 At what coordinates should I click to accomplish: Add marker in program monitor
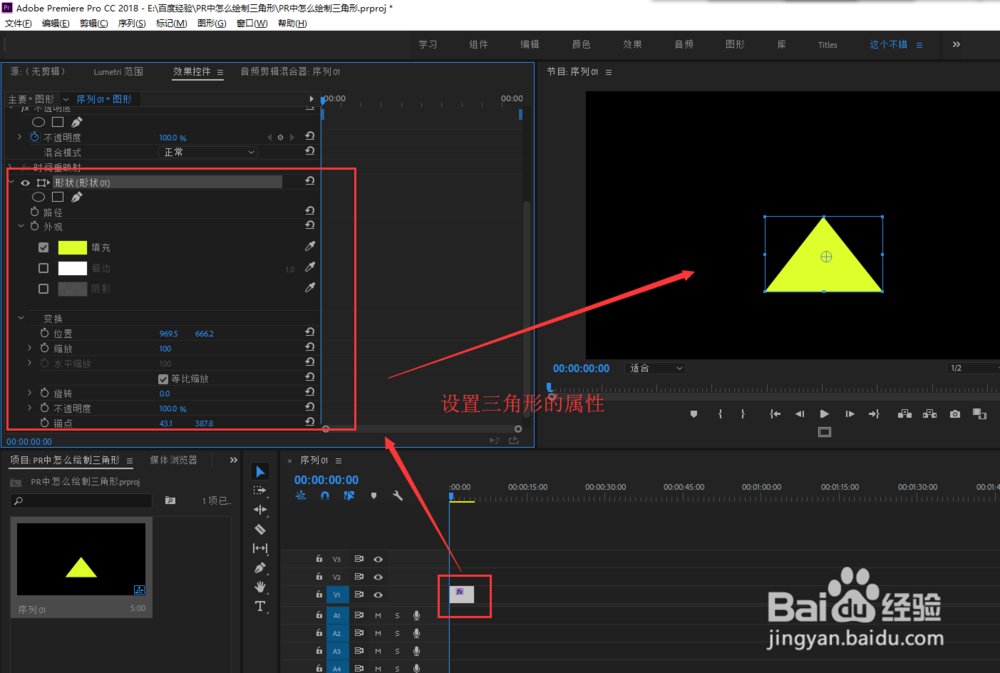click(x=694, y=414)
